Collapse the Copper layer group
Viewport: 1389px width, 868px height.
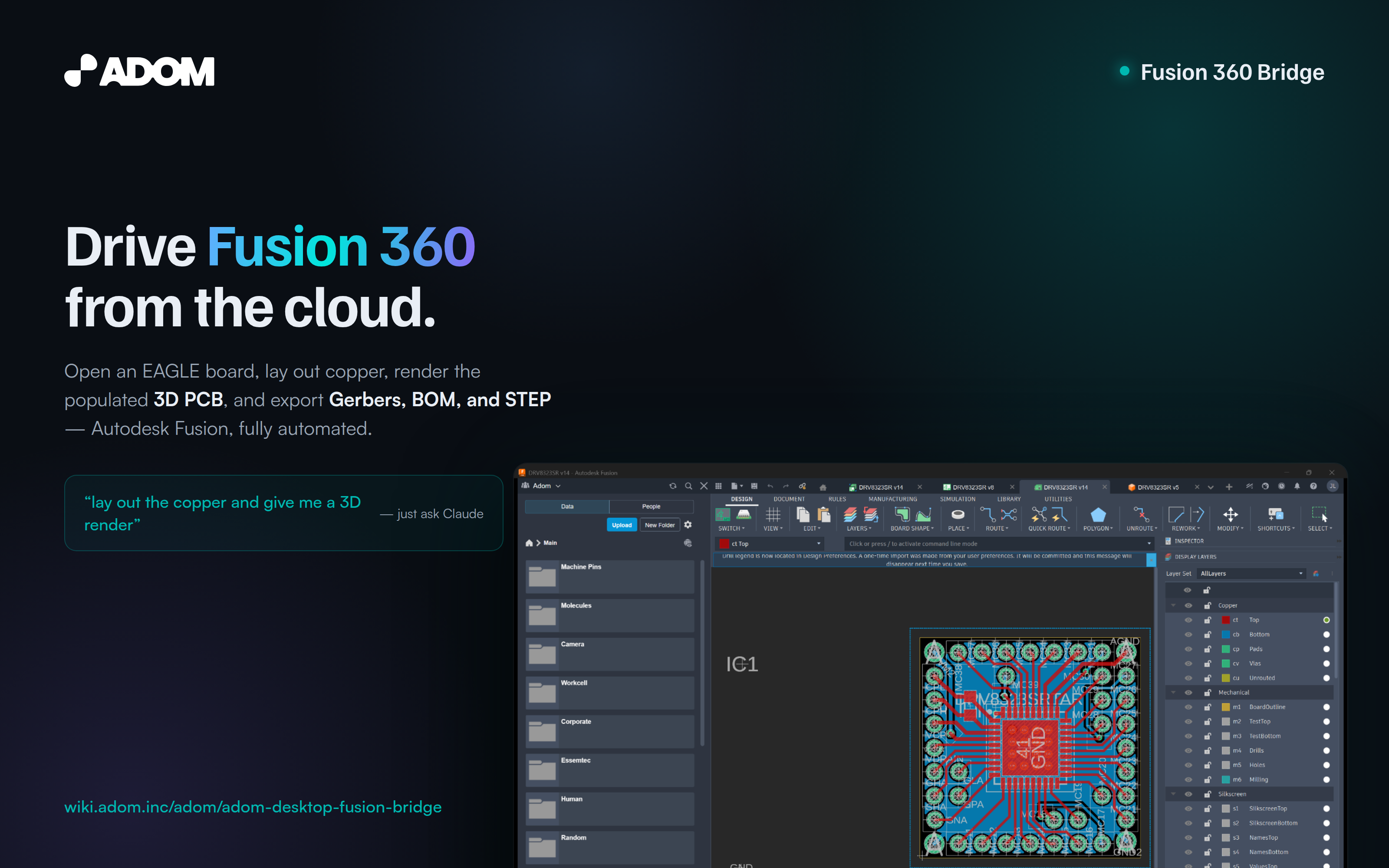pyautogui.click(x=1173, y=606)
